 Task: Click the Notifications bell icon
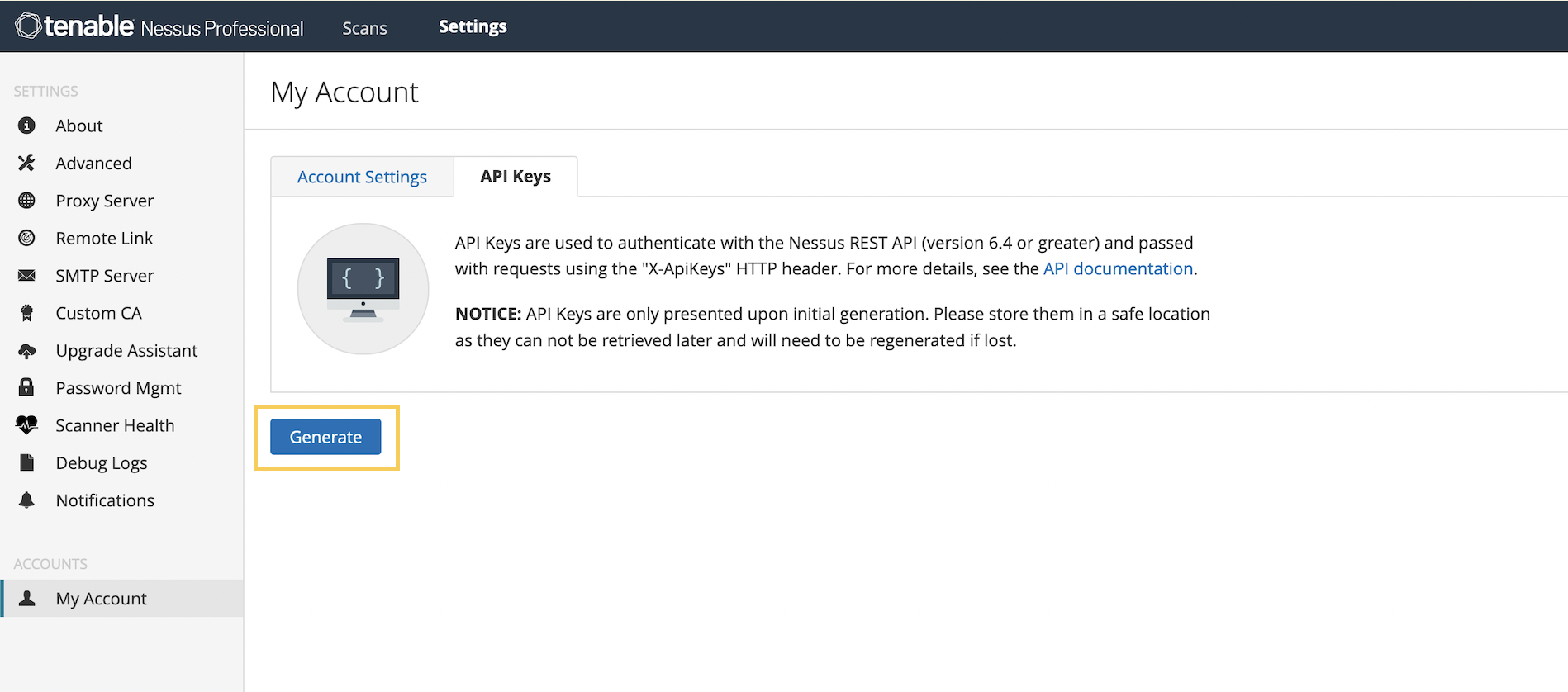[x=26, y=500]
